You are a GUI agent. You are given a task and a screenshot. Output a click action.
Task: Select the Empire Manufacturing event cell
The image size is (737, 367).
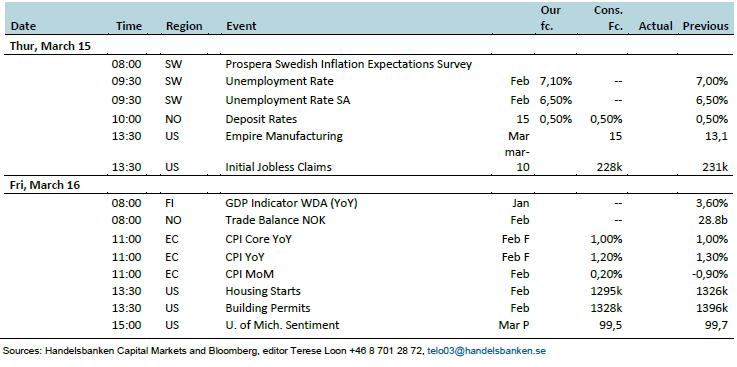(x=284, y=136)
